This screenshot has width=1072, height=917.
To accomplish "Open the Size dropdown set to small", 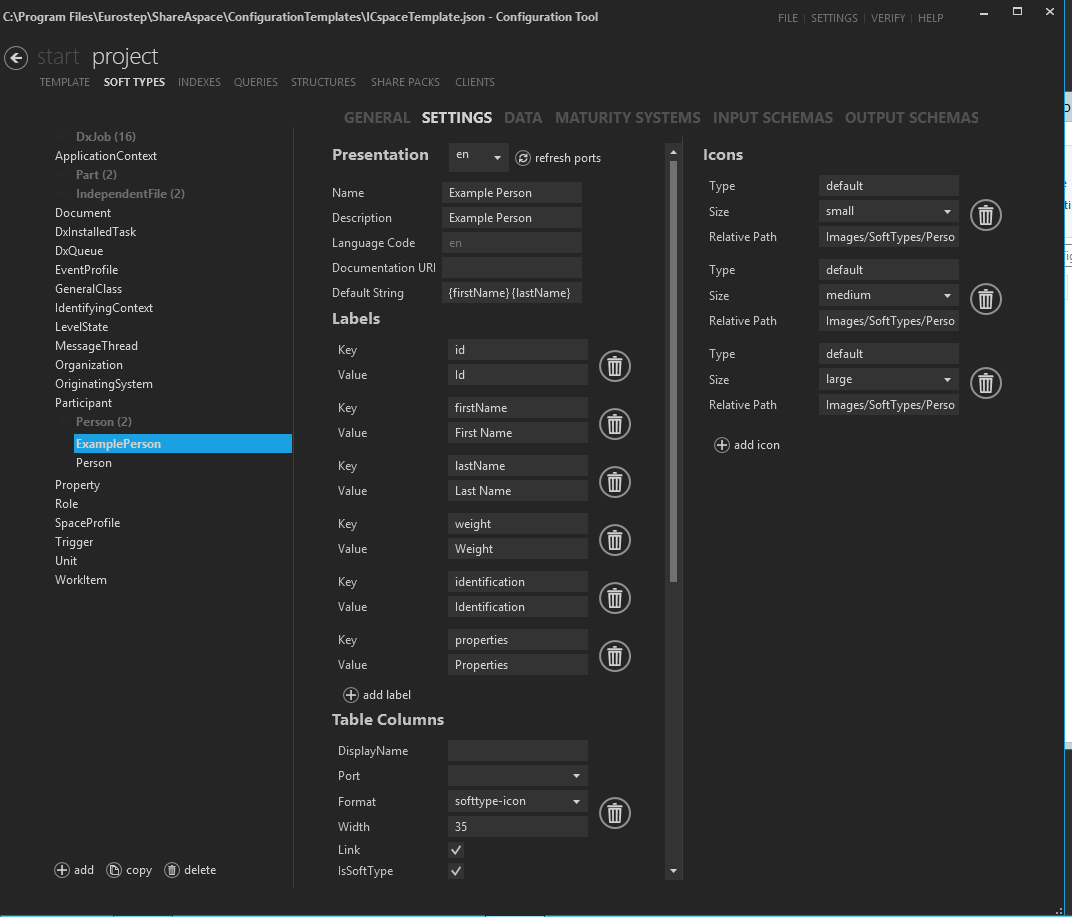I will point(888,211).
